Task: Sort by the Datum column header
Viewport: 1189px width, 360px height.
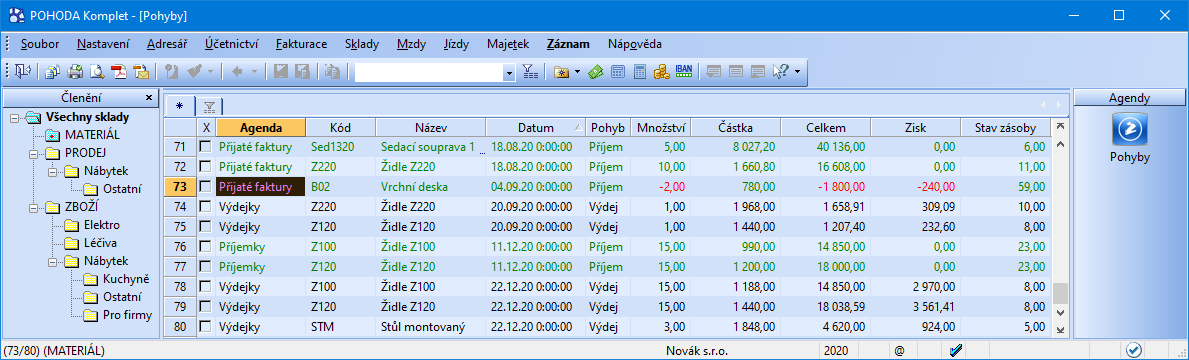Action: click(x=536, y=127)
